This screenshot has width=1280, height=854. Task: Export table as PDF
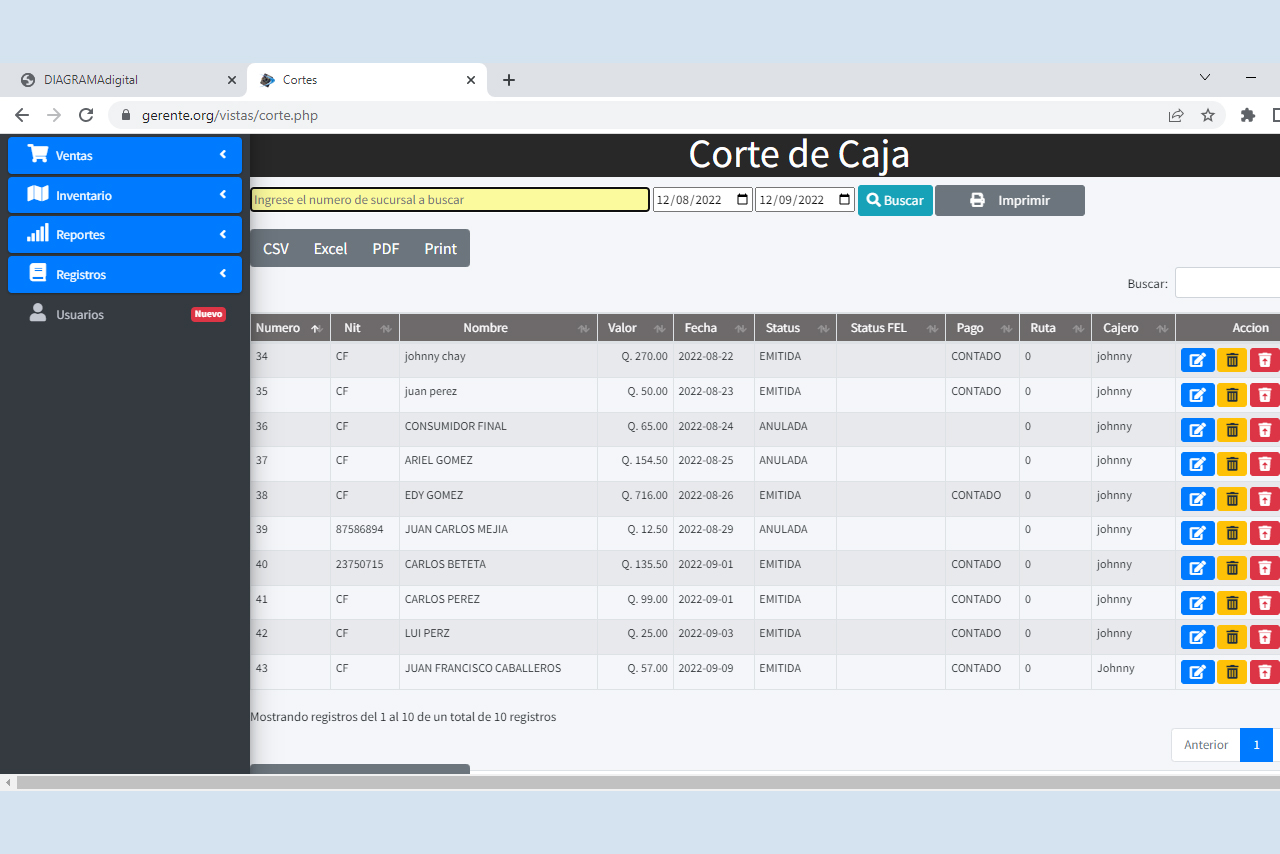(386, 249)
